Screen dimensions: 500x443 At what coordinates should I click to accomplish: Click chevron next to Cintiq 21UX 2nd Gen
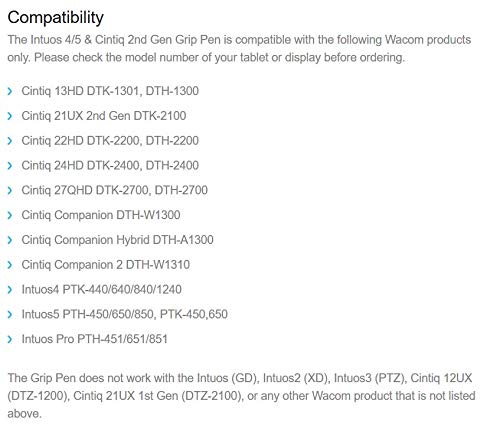point(10,116)
